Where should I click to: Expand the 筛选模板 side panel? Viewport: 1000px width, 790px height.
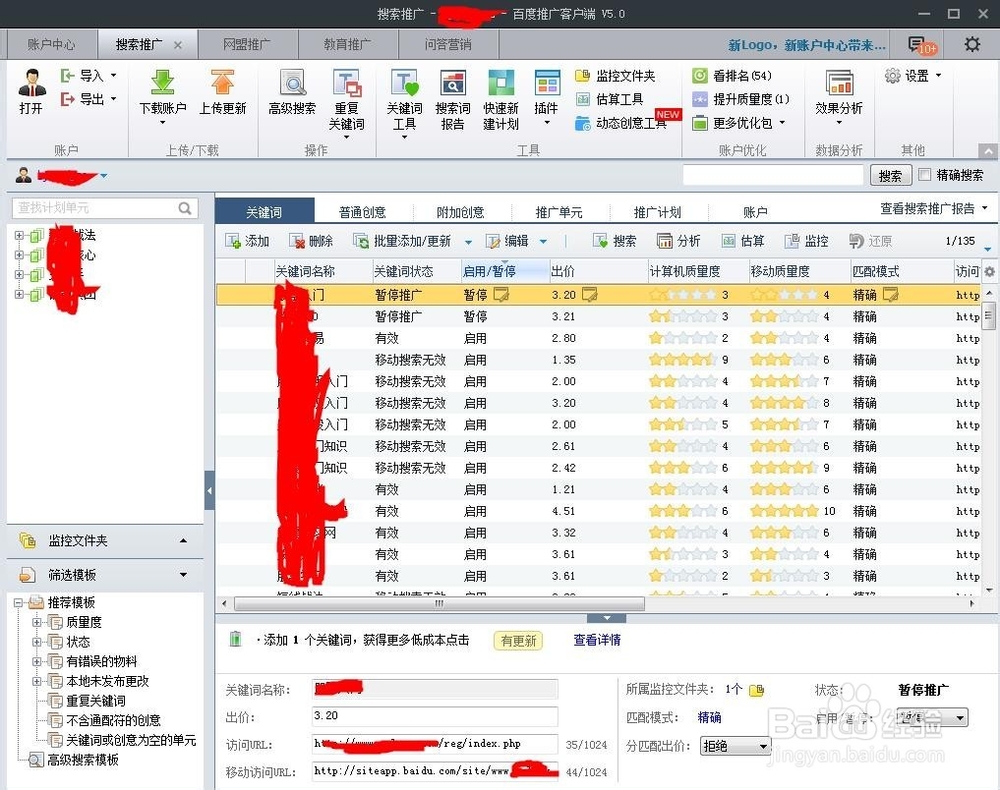pos(184,575)
